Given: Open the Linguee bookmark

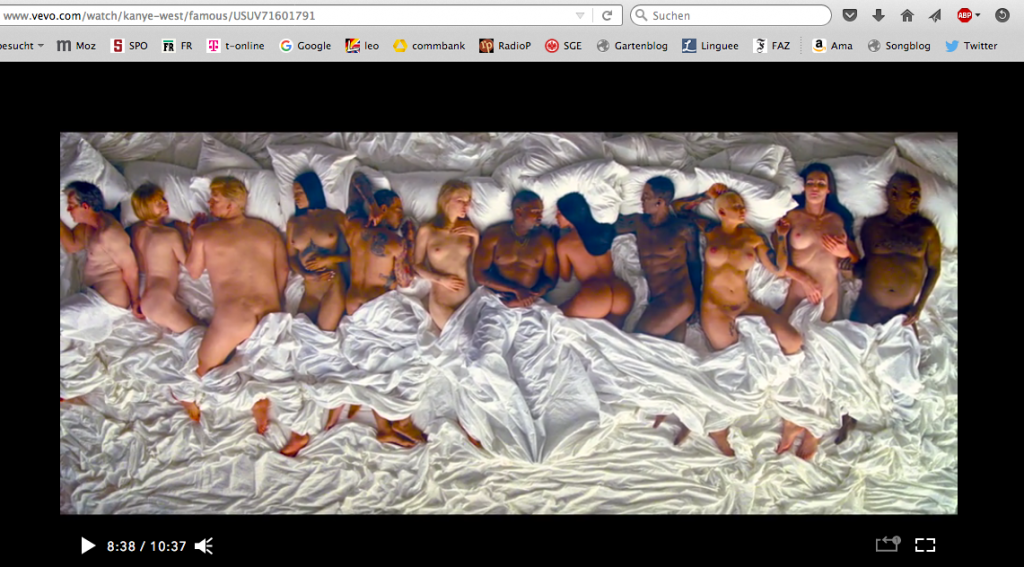Looking at the screenshot, I should tap(711, 46).
